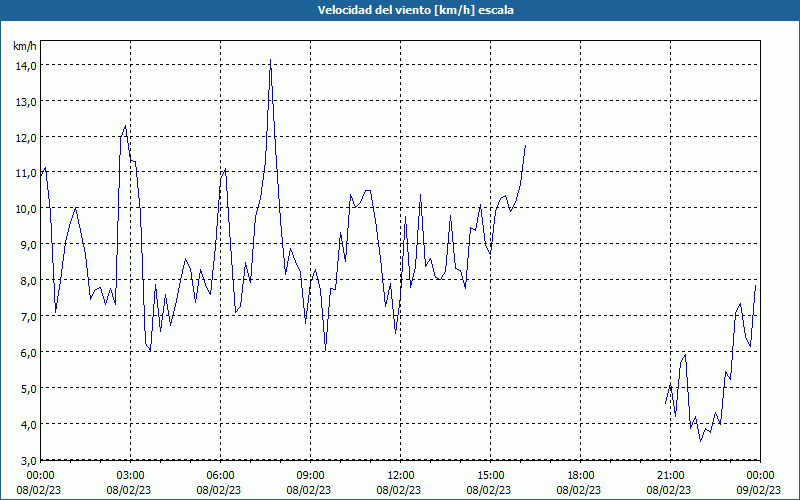Click the 12:00 time label on the x-axis
Viewport: 800px width, 500px height.
(x=401, y=476)
